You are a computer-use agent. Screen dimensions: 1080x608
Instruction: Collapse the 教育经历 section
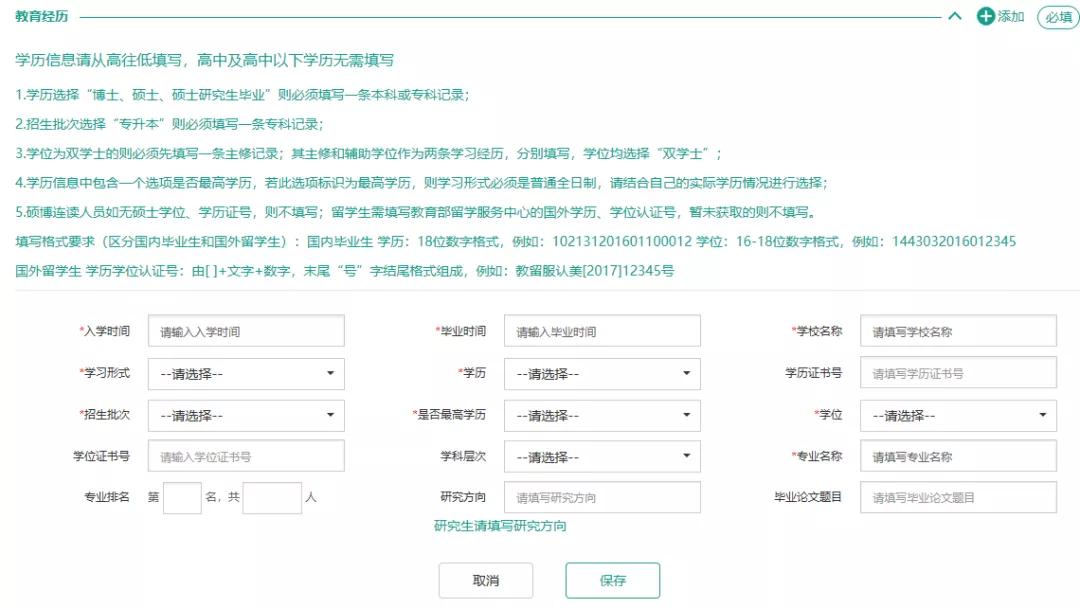tap(953, 17)
